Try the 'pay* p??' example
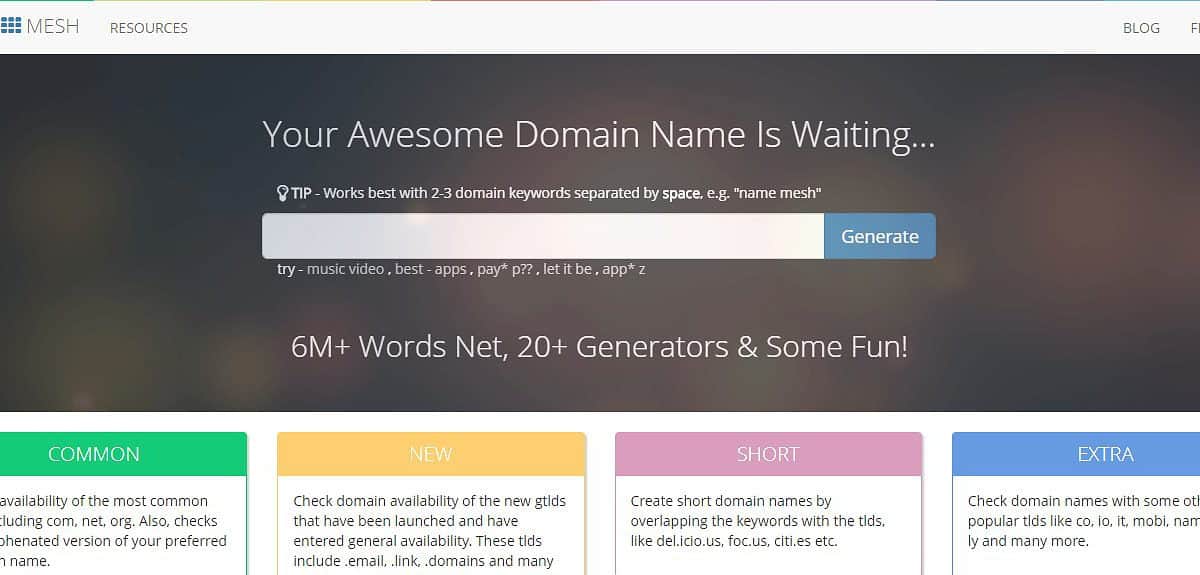 (x=506, y=269)
